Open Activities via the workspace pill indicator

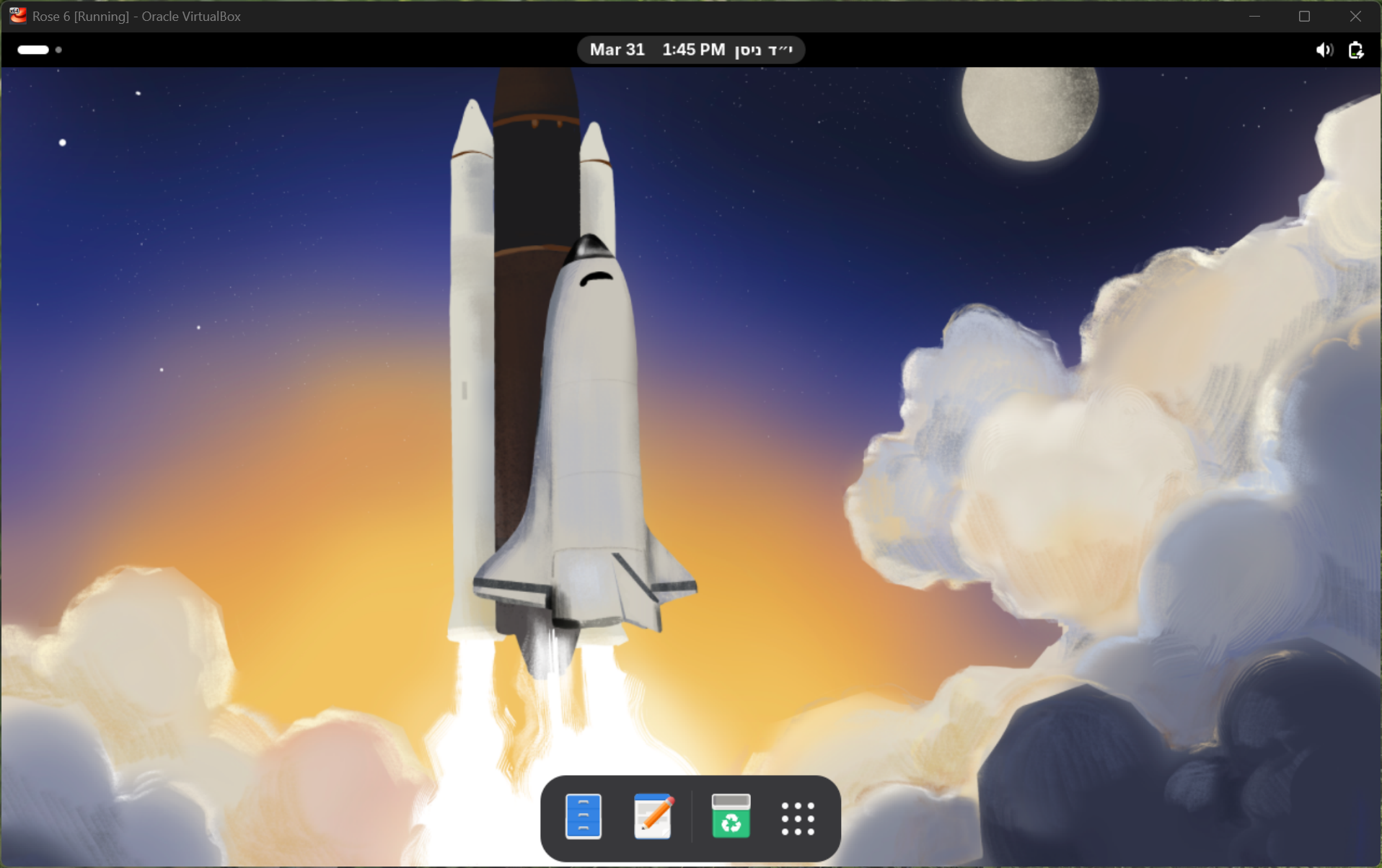pos(33,50)
